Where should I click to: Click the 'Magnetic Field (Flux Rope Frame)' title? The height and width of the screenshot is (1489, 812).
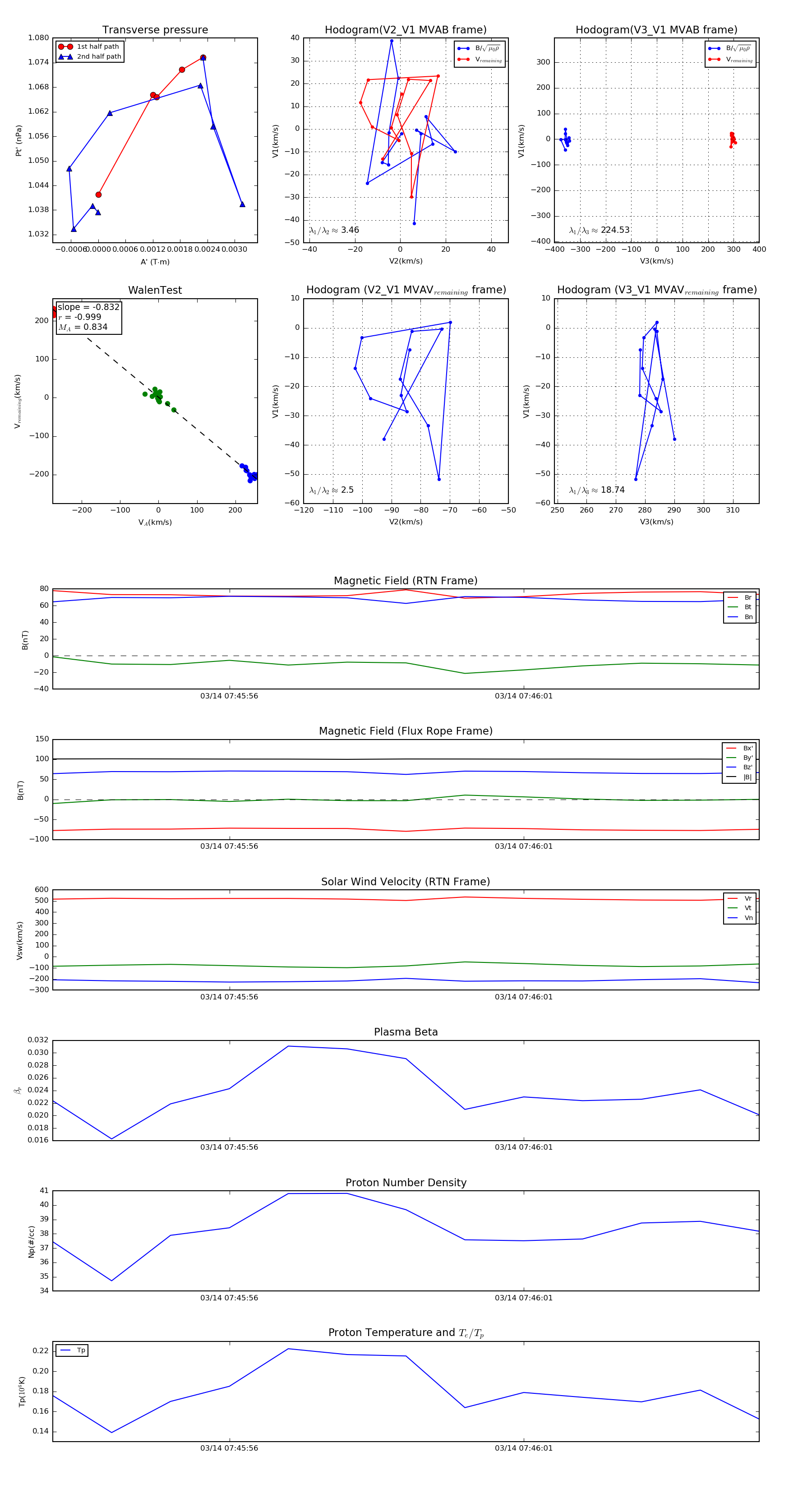coord(406,731)
